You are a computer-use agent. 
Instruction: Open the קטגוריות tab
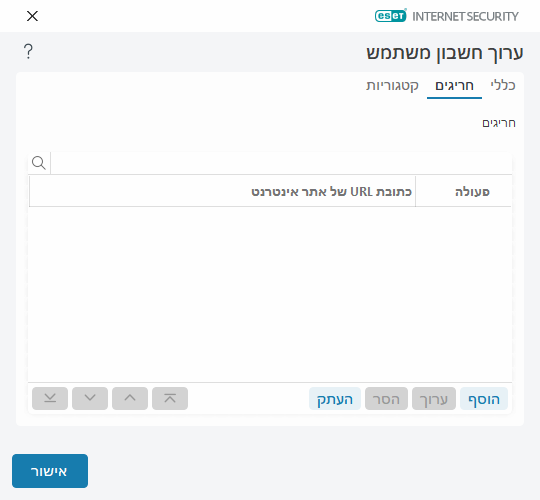click(x=392, y=85)
